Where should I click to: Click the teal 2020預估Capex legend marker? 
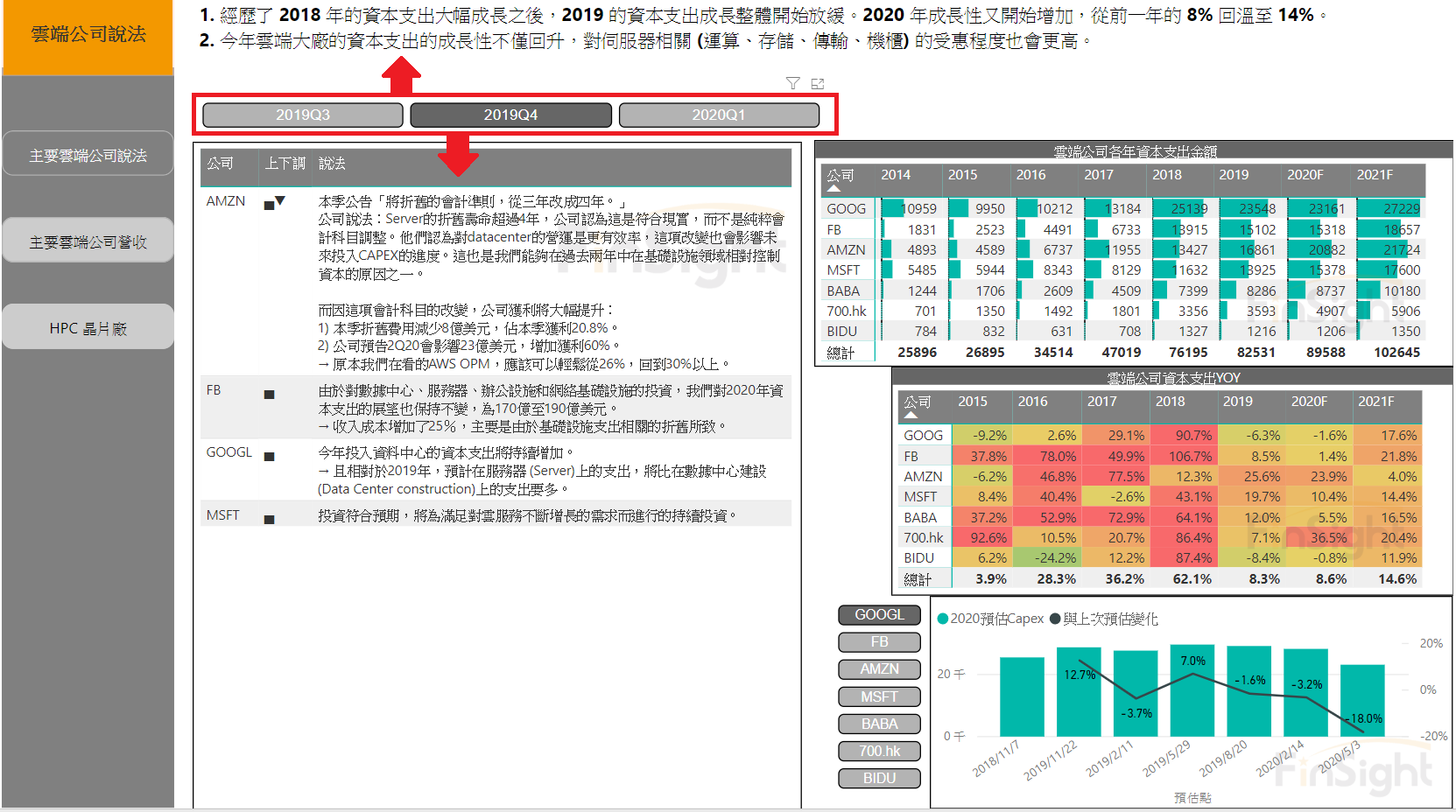943,619
